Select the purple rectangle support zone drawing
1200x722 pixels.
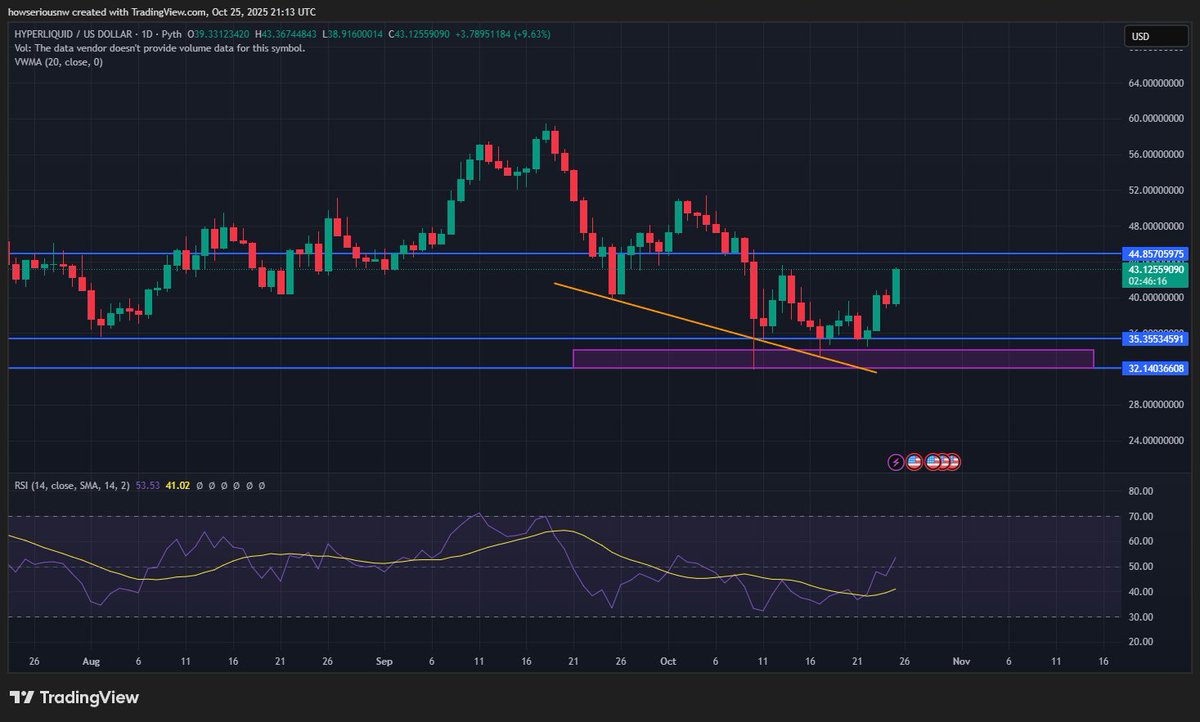point(833,358)
